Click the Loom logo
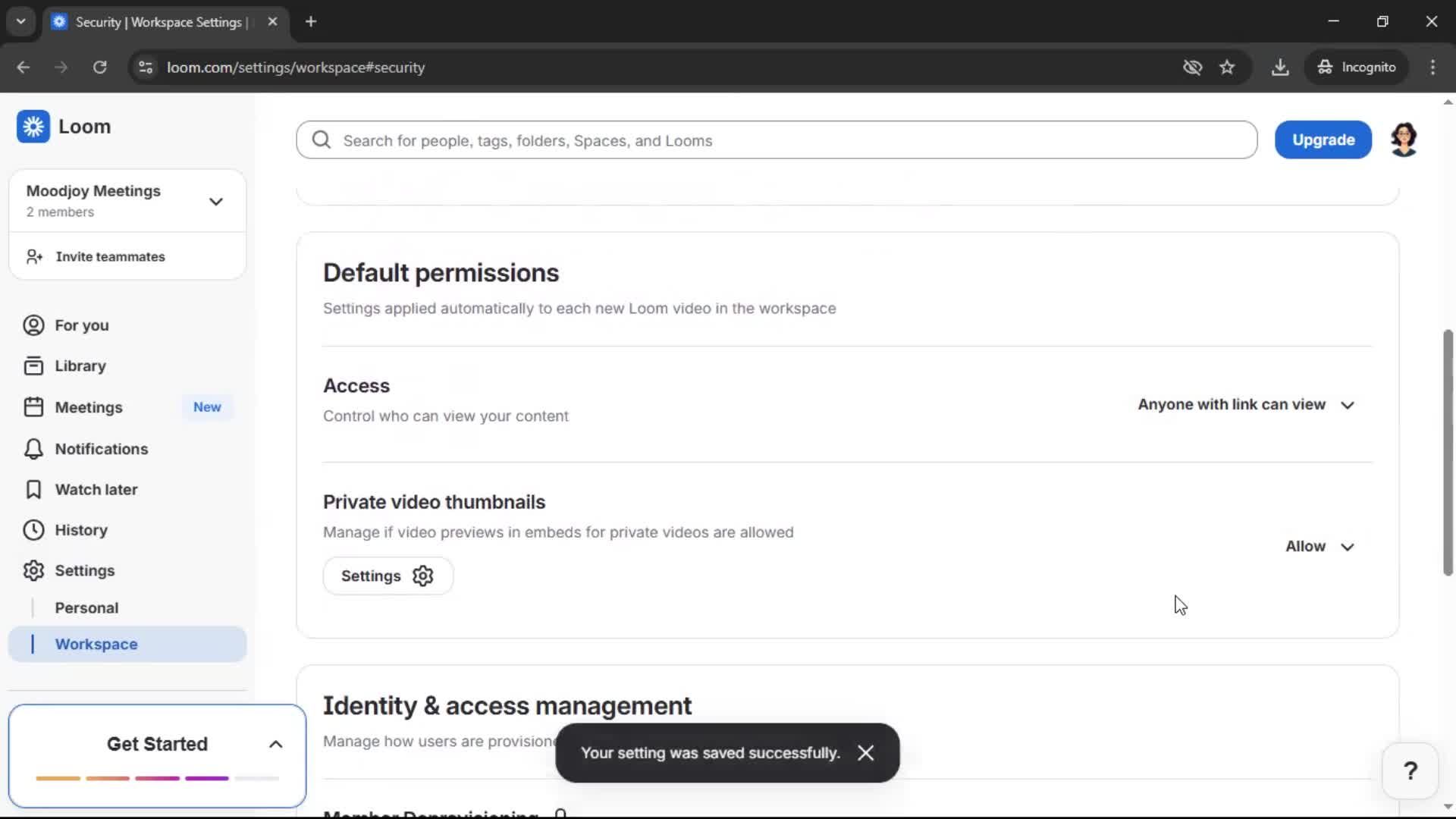The width and height of the screenshot is (1456, 819). click(x=64, y=126)
